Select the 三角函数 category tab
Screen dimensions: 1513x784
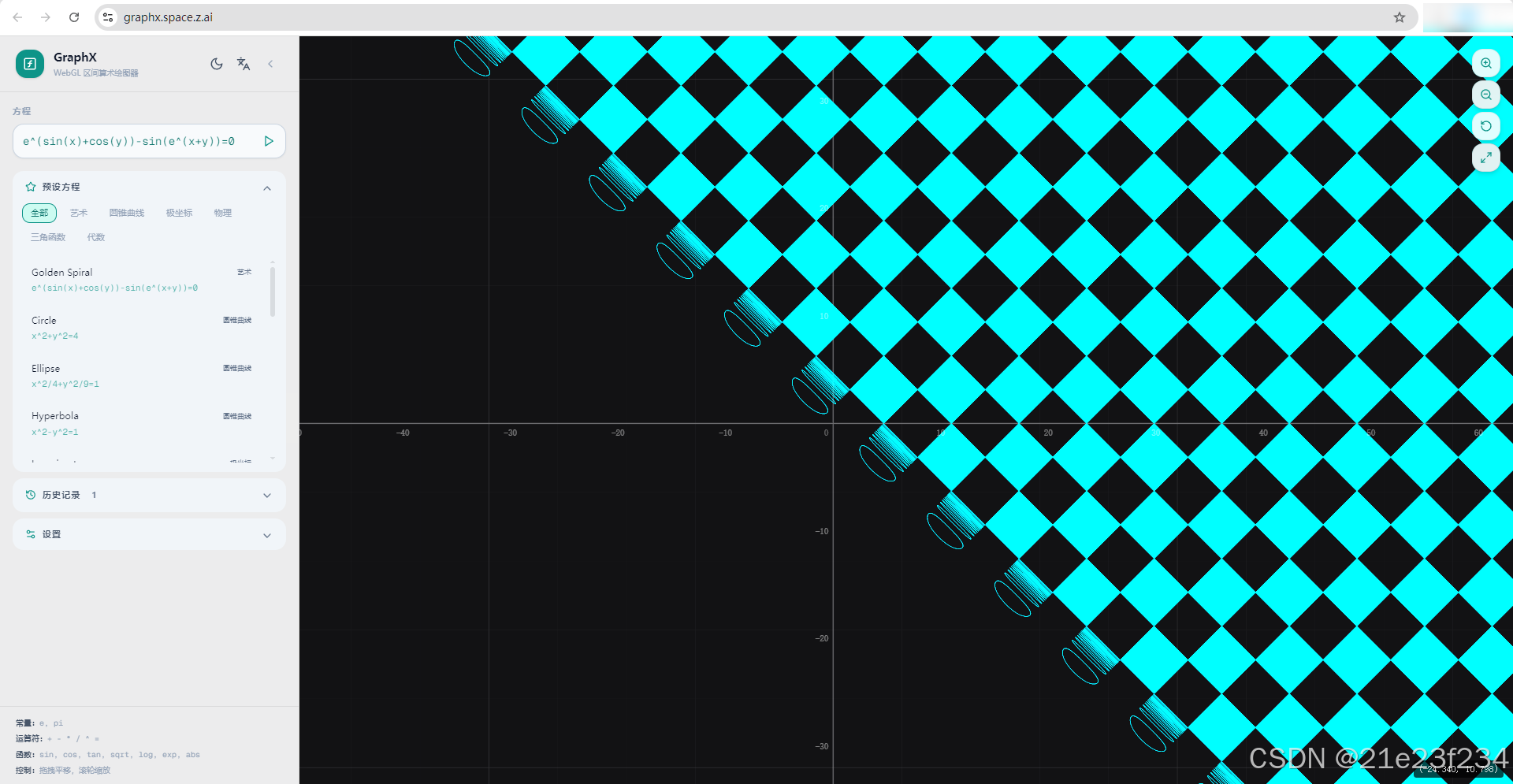tap(48, 237)
